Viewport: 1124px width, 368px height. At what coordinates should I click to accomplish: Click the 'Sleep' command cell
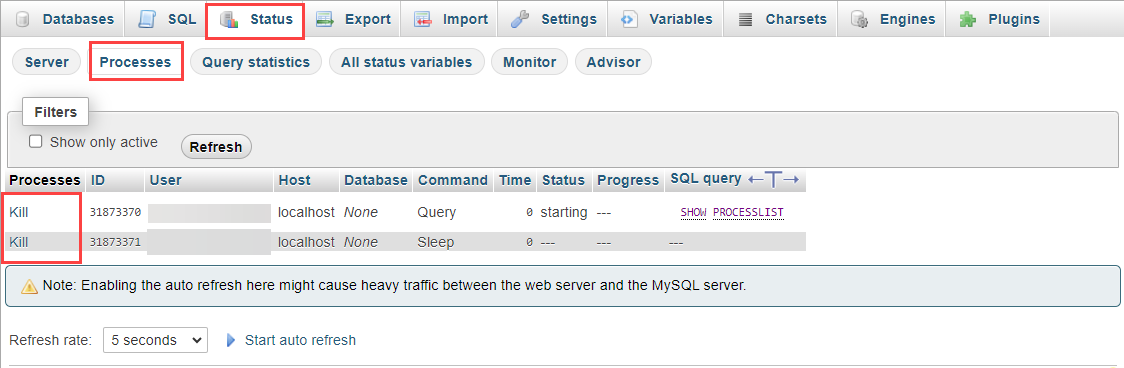point(436,242)
